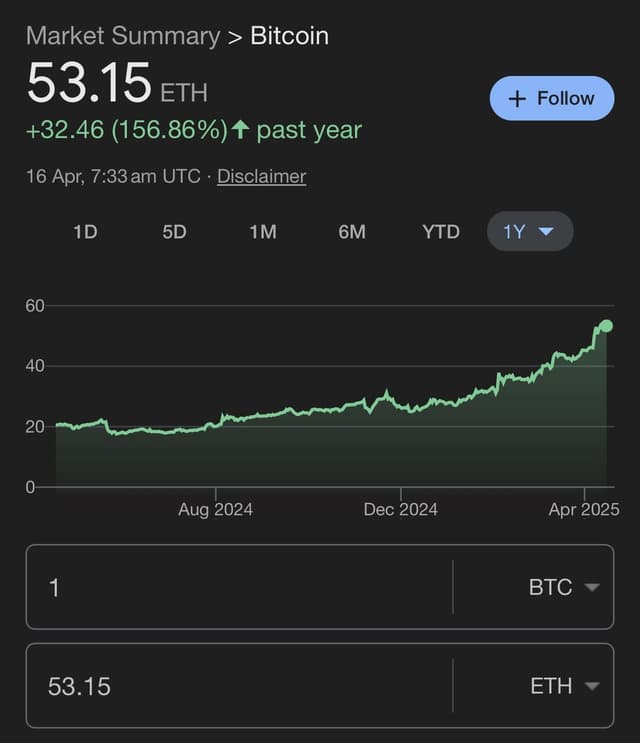Open the BTC currency dropdown
640x743 pixels.
pyautogui.click(x=564, y=587)
